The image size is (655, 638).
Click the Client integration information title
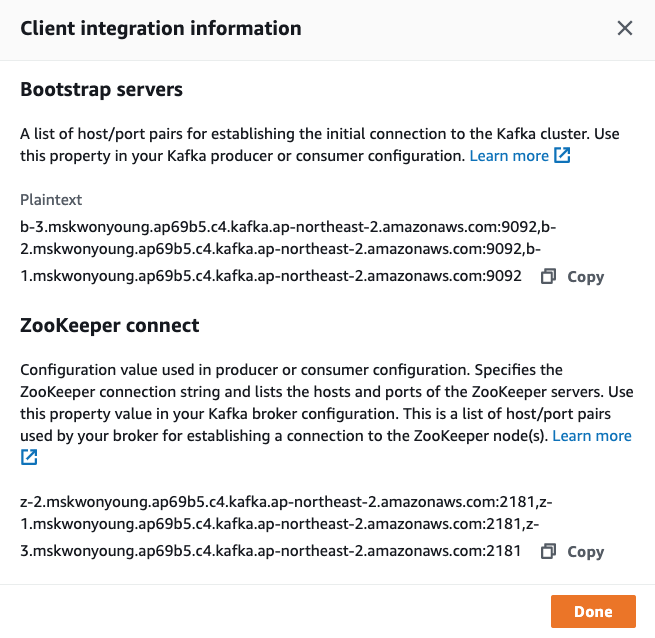tap(161, 28)
